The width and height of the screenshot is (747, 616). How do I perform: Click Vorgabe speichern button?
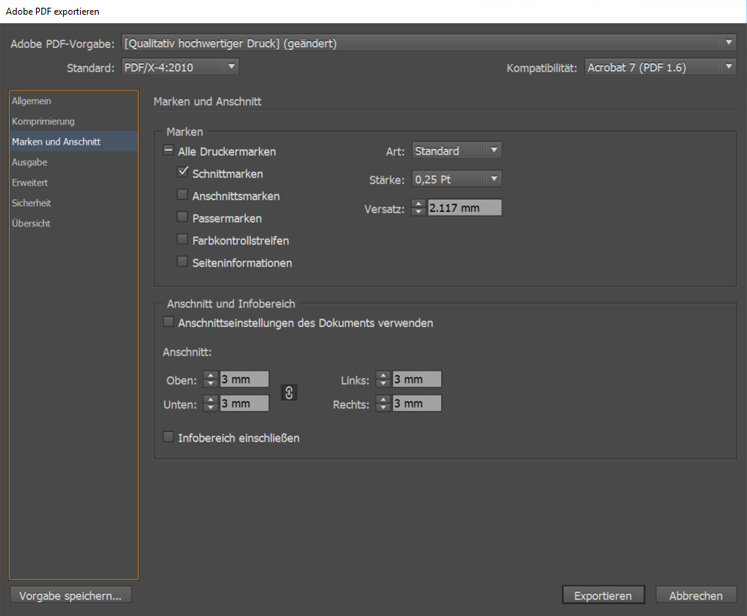pyautogui.click(x=71, y=596)
